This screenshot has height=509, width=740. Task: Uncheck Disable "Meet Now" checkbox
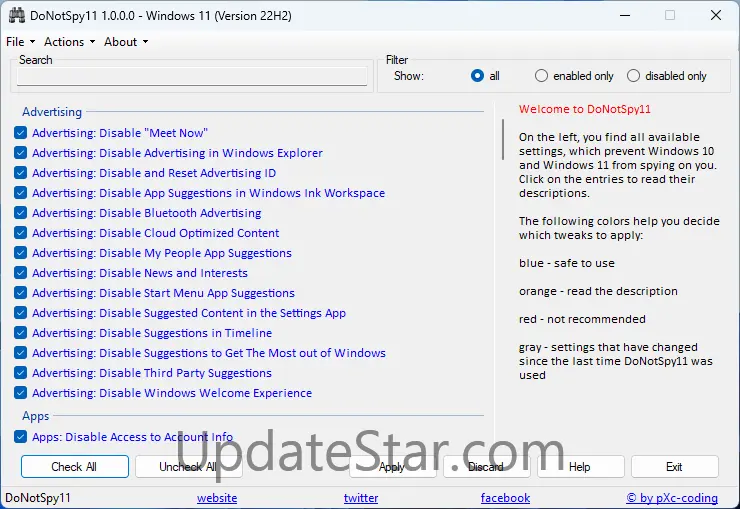[20, 133]
